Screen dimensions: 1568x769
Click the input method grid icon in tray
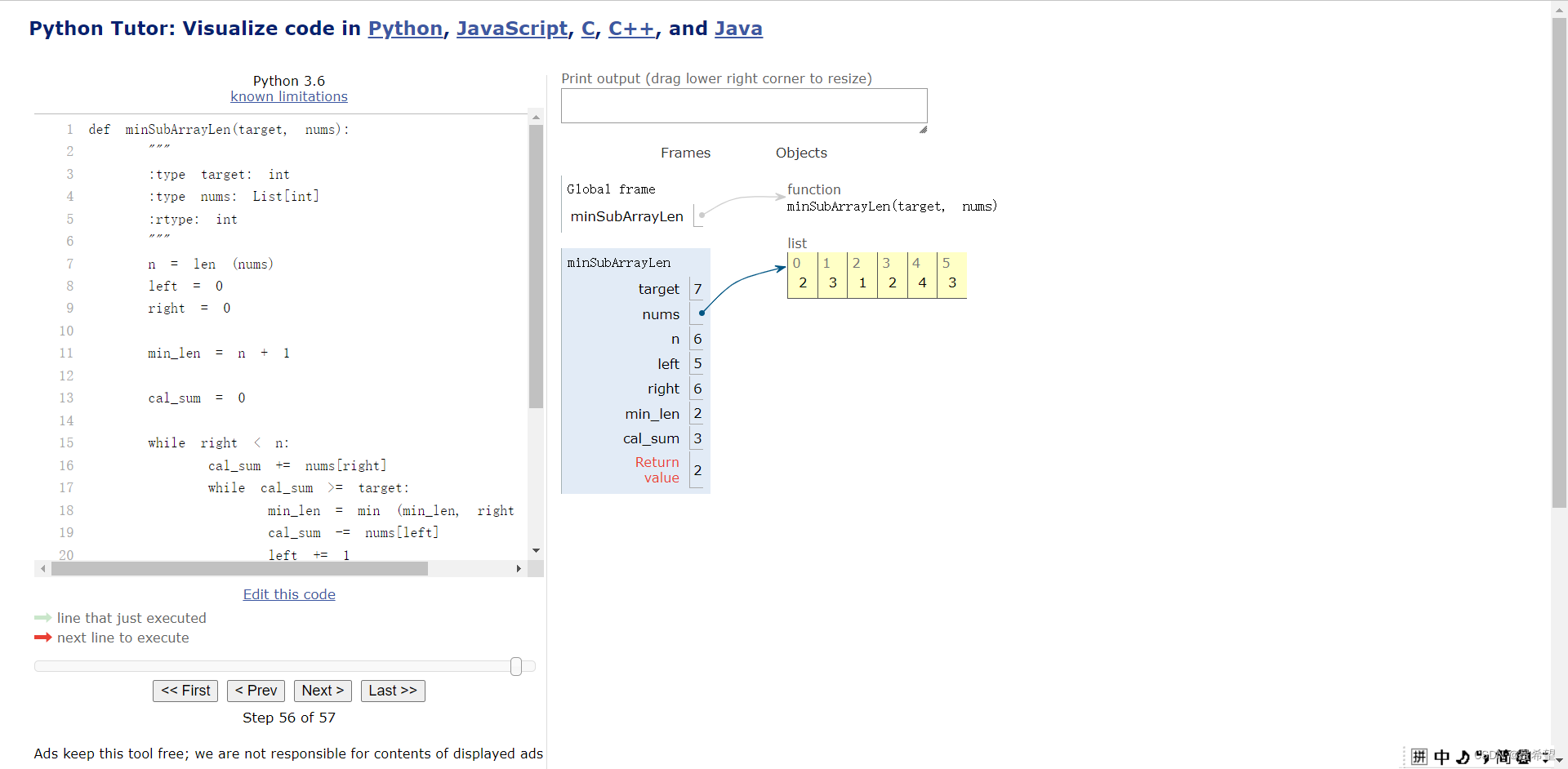(x=1419, y=757)
